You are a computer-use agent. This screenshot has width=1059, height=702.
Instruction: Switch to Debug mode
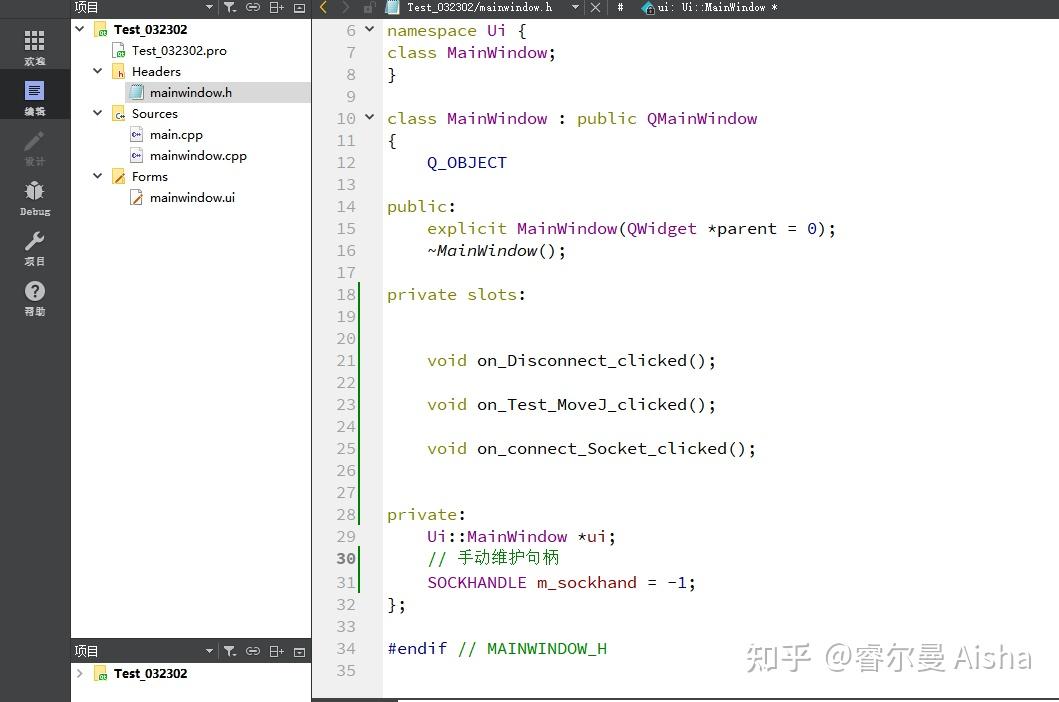point(34,197)
